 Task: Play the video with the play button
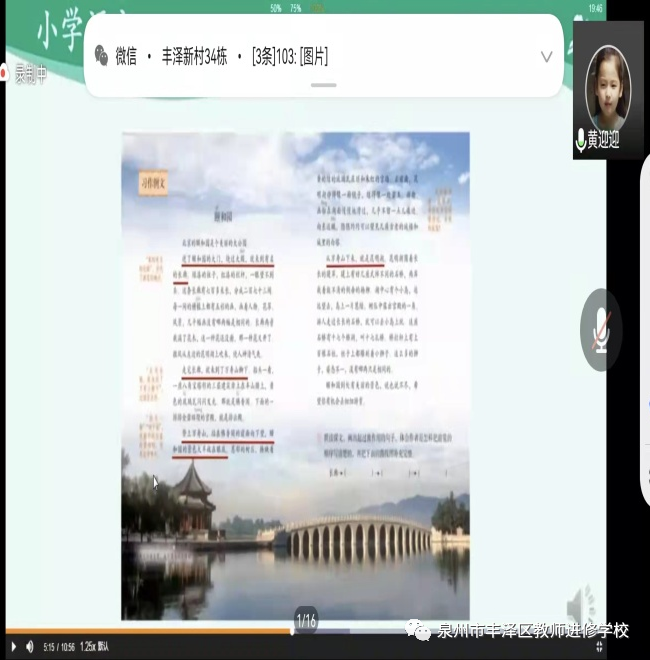(x=13, y=647)
